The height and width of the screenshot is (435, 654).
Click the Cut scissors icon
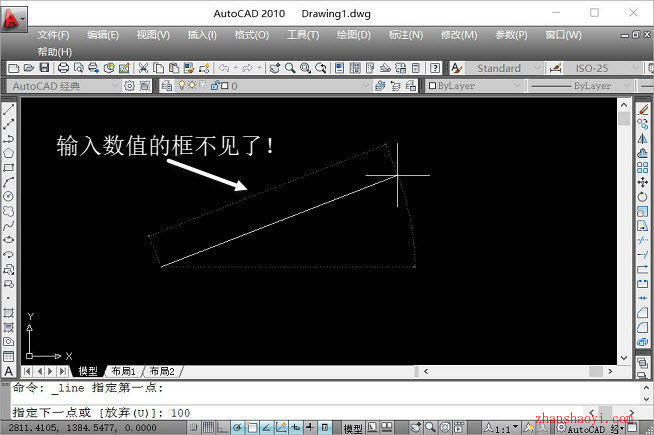(x=143, y=68)
